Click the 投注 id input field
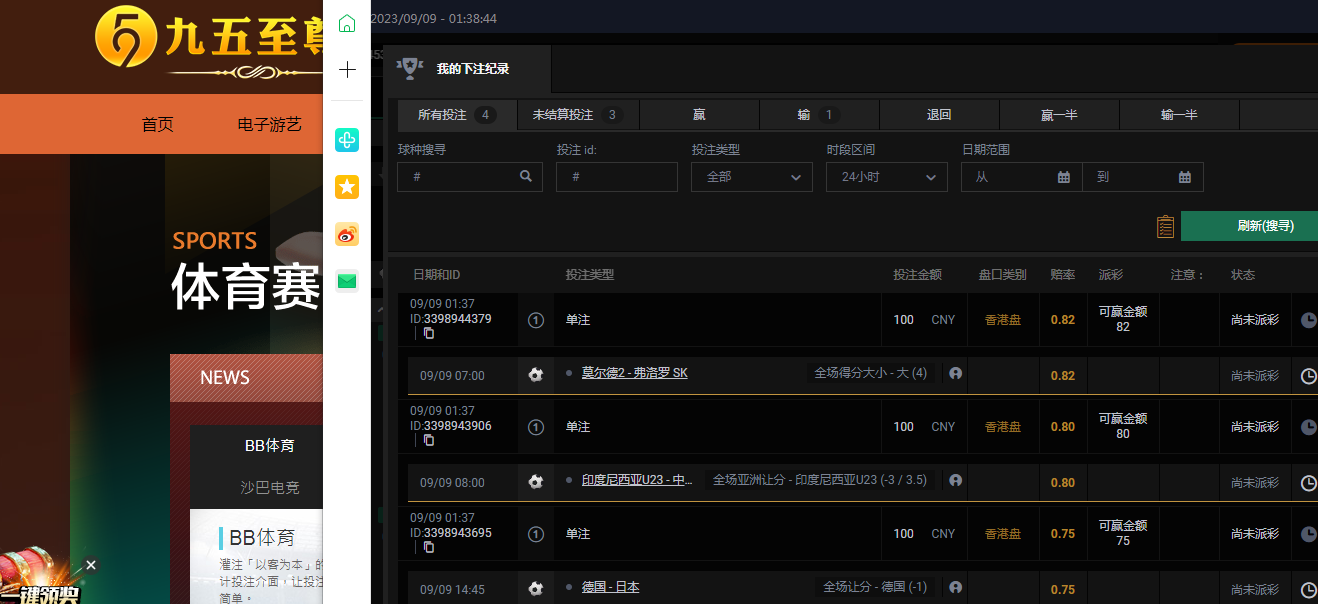This screenshot has width=1318, height=604. click(617, 177)
